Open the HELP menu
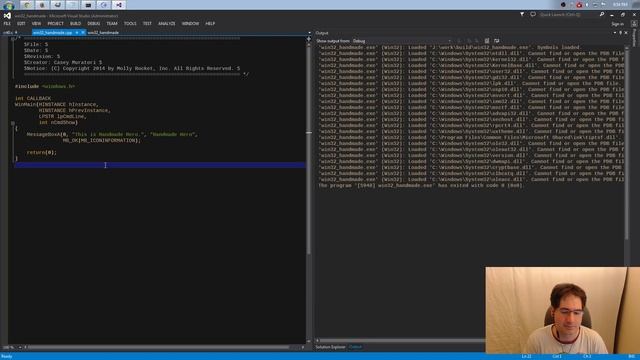This screenshot has width=640, height=360. tap(210, 24)
